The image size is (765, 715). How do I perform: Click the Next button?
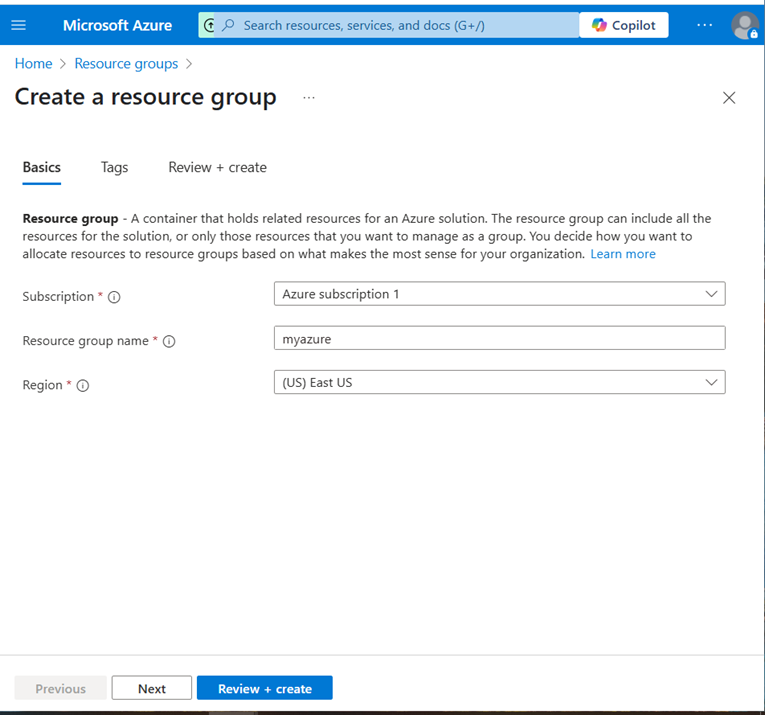coord(152,688)
